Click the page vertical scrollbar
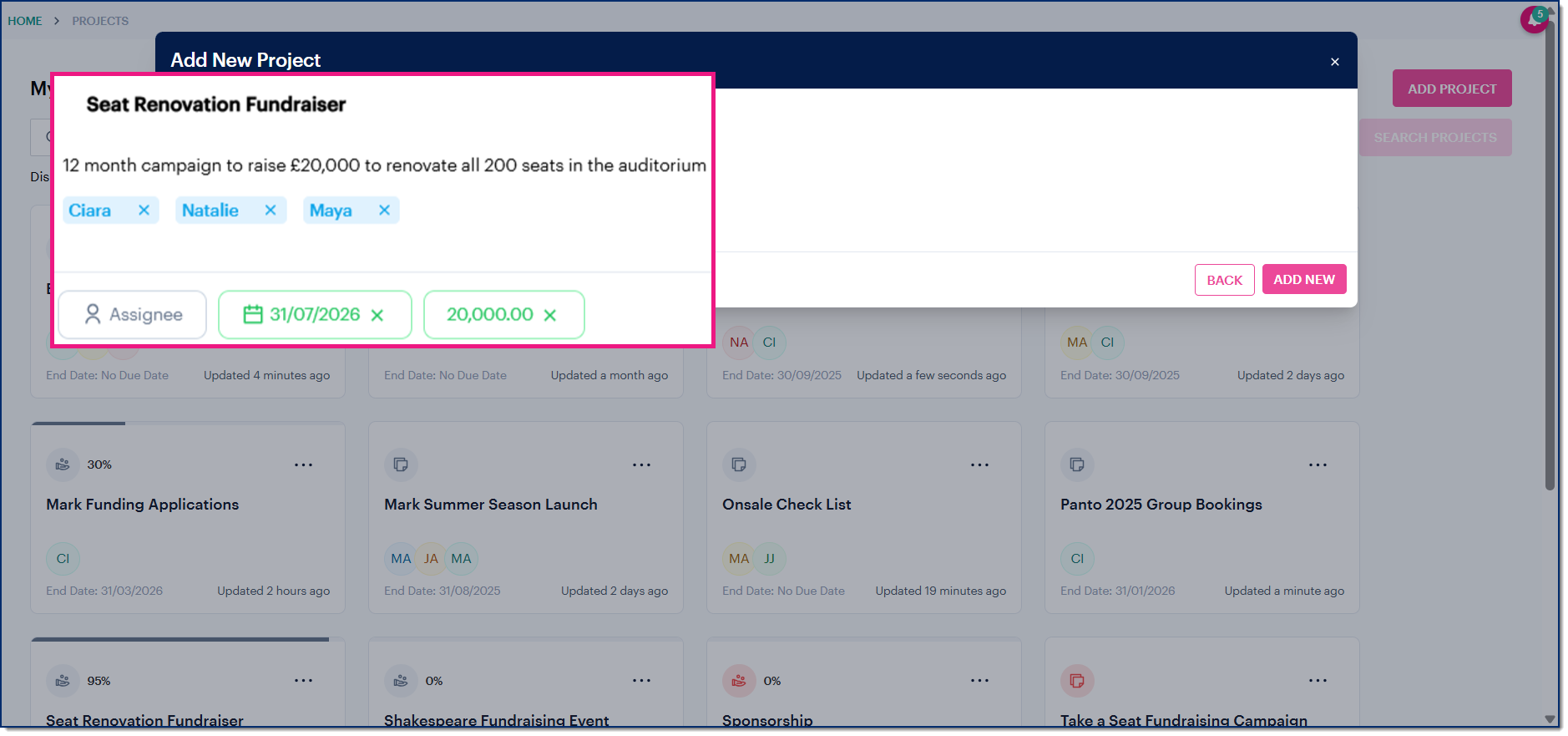1568x736 pixels. [1550, 256]
